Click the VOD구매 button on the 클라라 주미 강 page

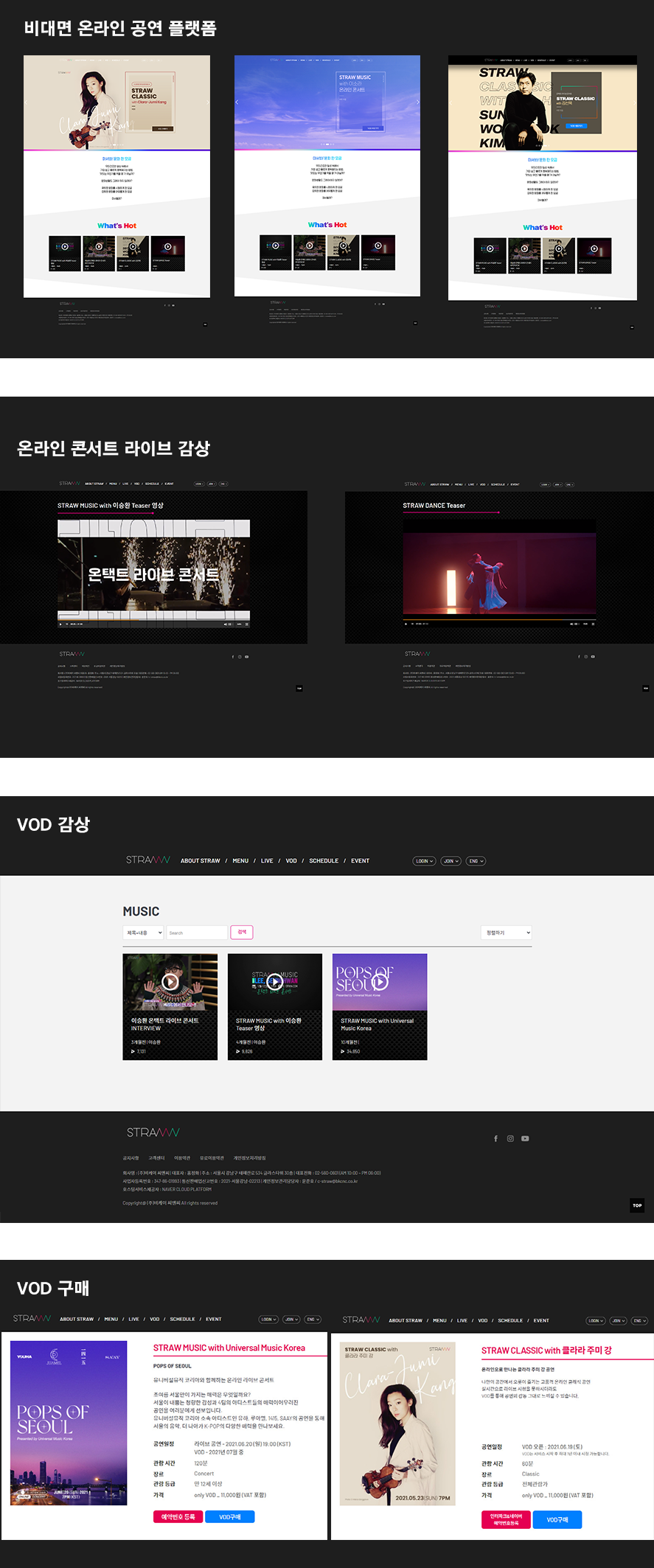point(557,1519)
